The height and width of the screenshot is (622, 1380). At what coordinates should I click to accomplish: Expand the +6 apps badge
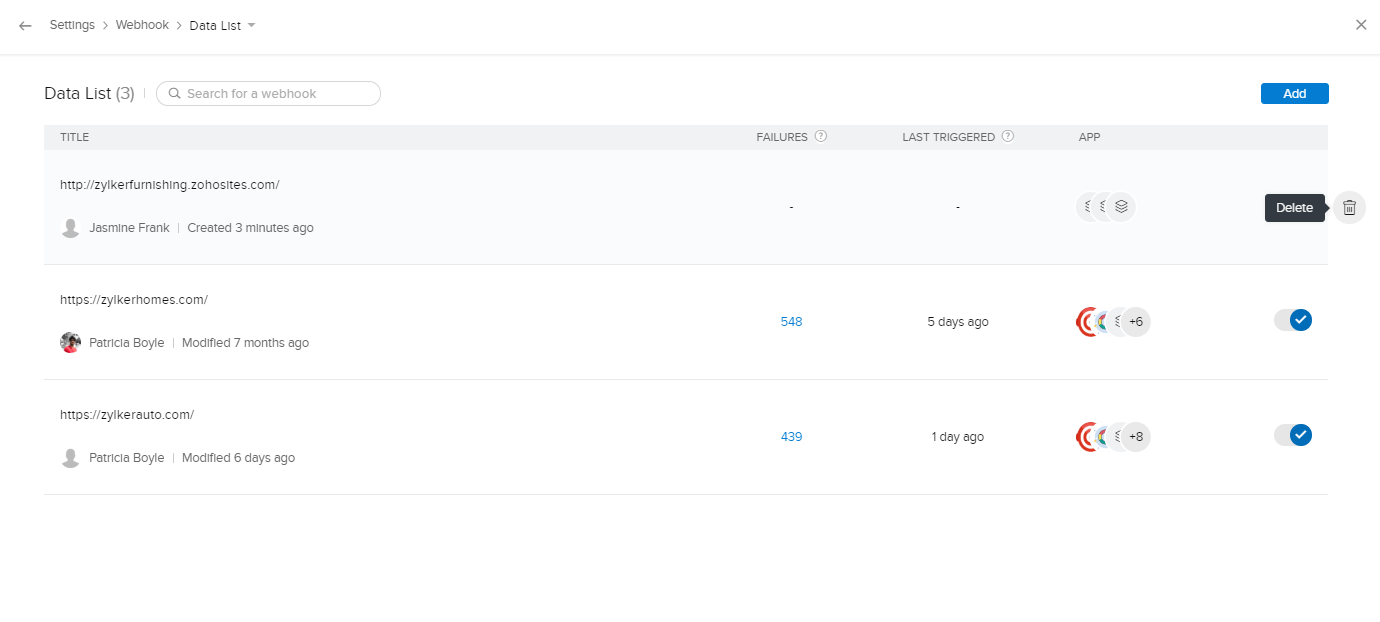pyautogui.click(x=1135, y=322)
